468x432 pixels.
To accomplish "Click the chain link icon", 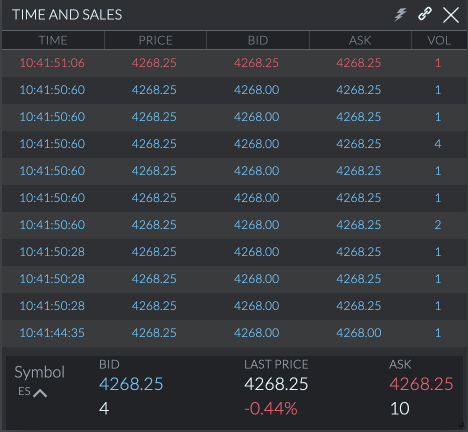I will coord(425,14).
